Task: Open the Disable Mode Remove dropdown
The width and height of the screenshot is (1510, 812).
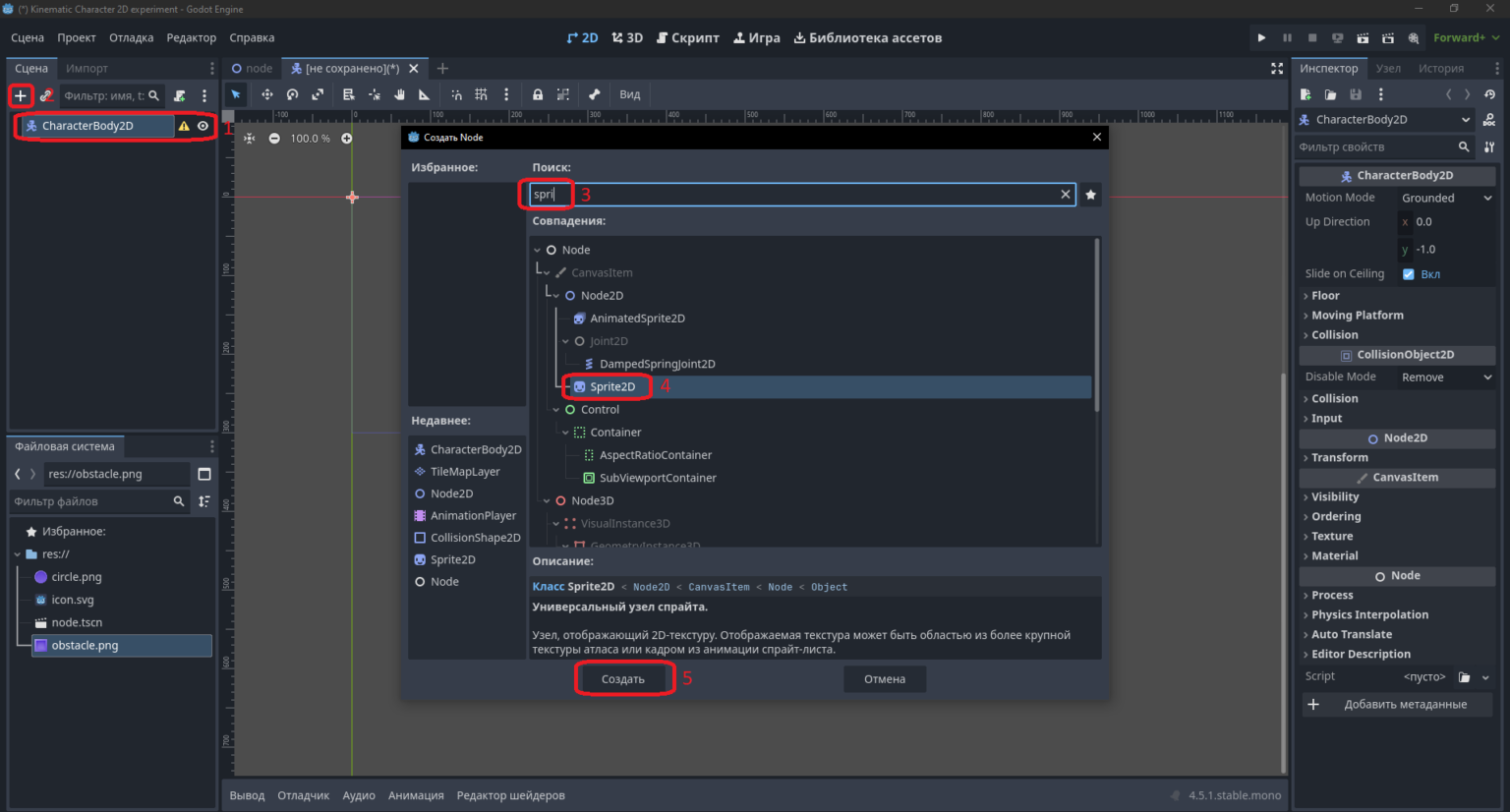Action: (1446, 377)
